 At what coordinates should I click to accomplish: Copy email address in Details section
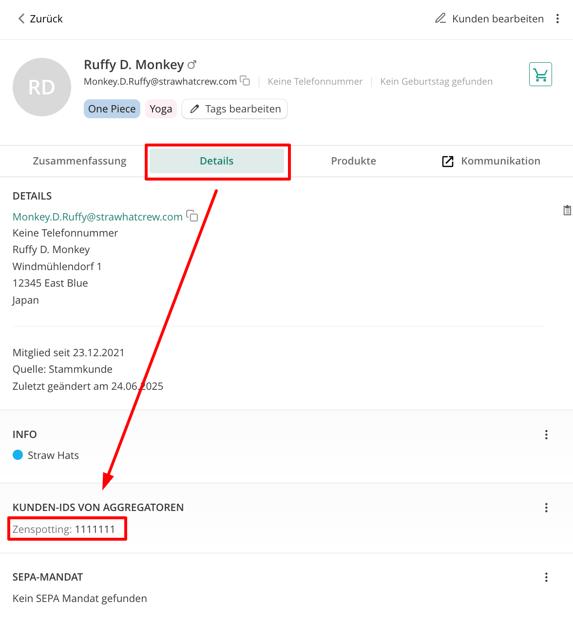(192, 216)
